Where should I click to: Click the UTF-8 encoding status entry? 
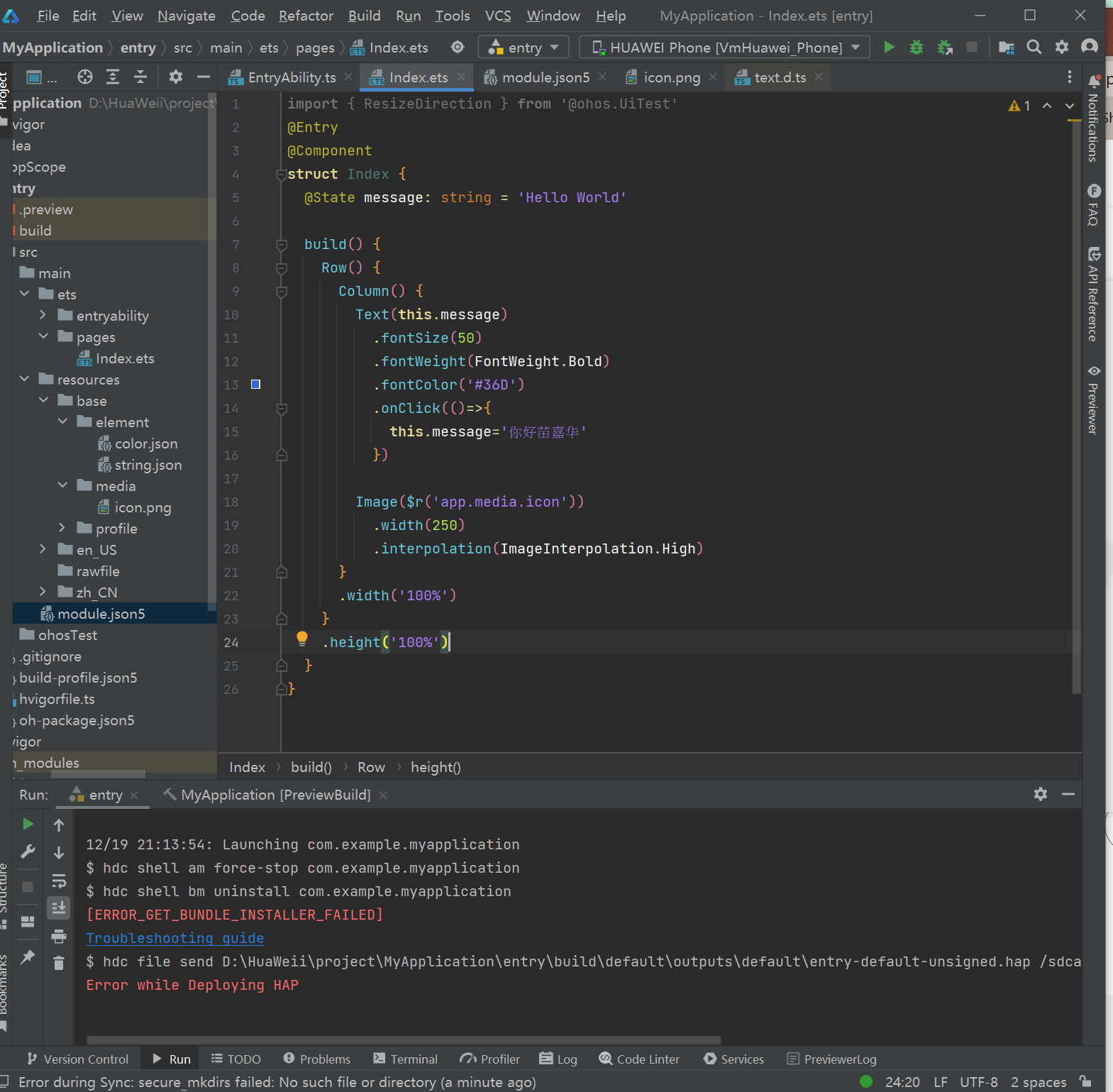click(x=979, y=1081)
